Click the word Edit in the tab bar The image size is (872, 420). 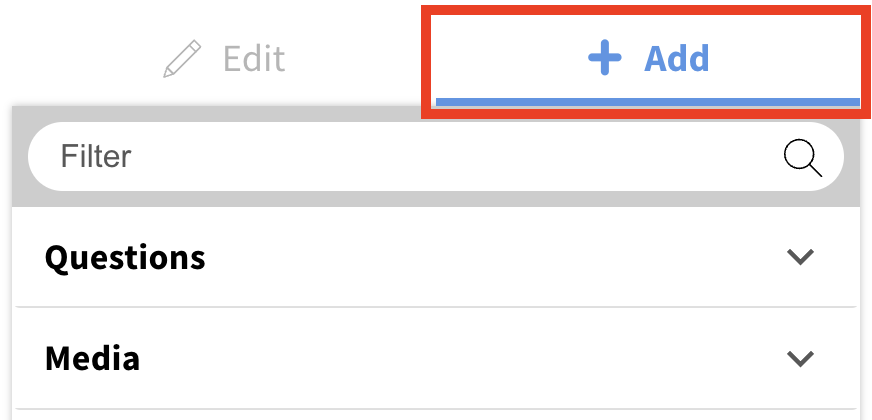[254, 58]
